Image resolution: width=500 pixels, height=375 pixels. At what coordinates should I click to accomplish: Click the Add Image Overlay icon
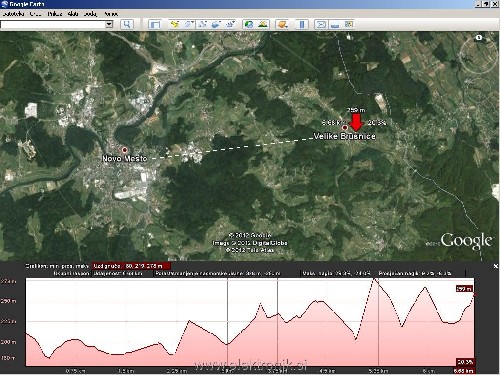[216, 24]
